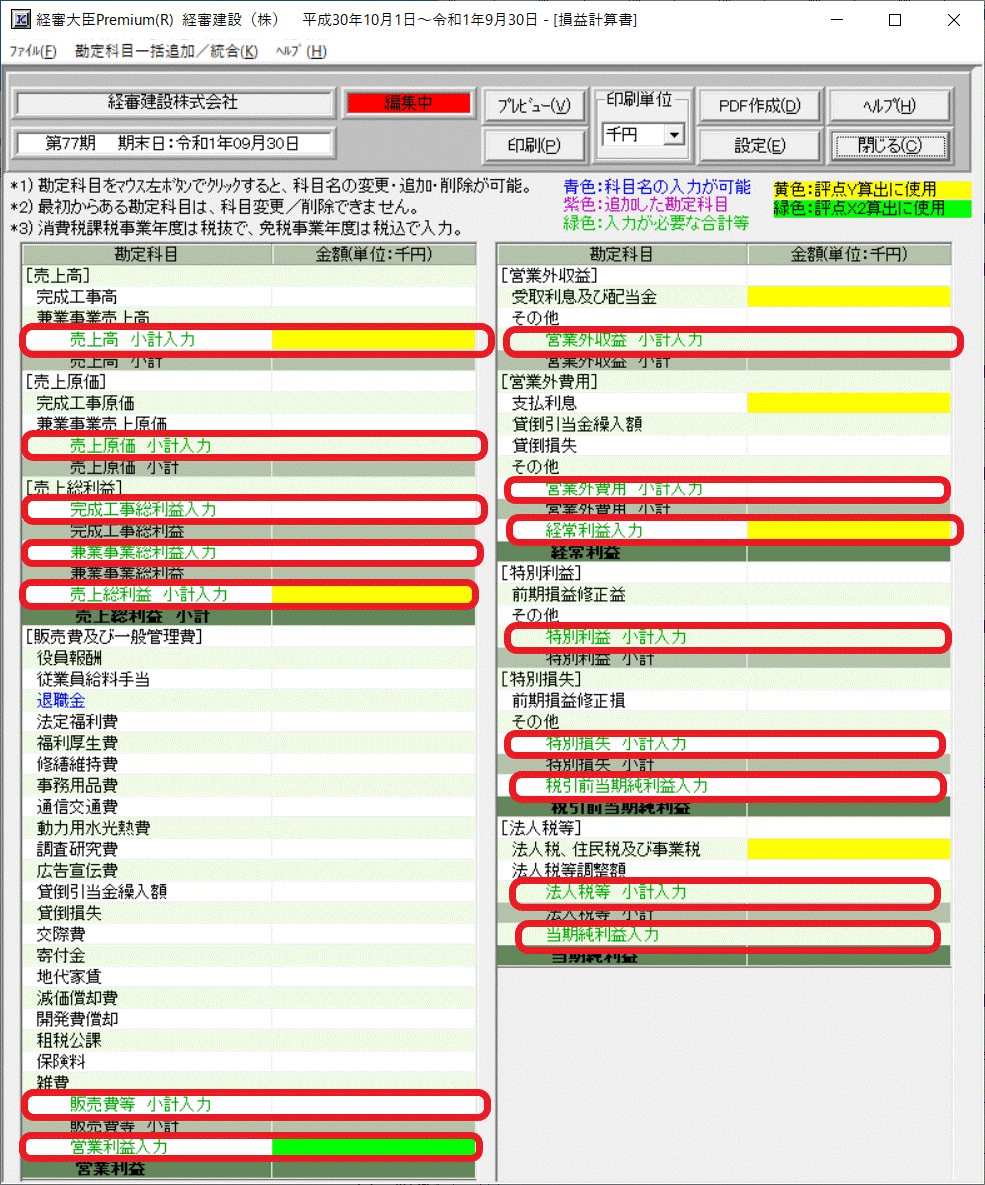
Task: Click the 完成工事高 account row
Action: click(249, 297)
